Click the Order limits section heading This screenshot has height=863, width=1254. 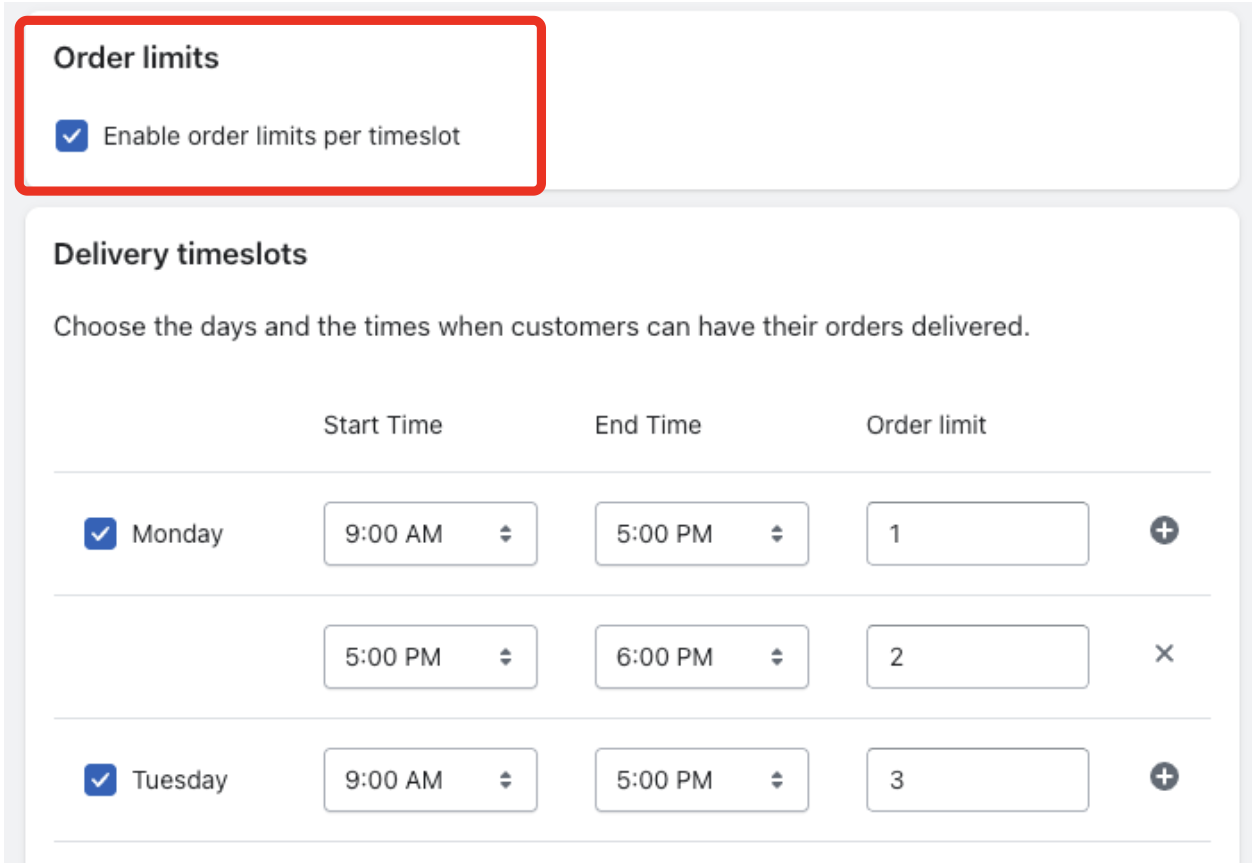coord(136,58)
